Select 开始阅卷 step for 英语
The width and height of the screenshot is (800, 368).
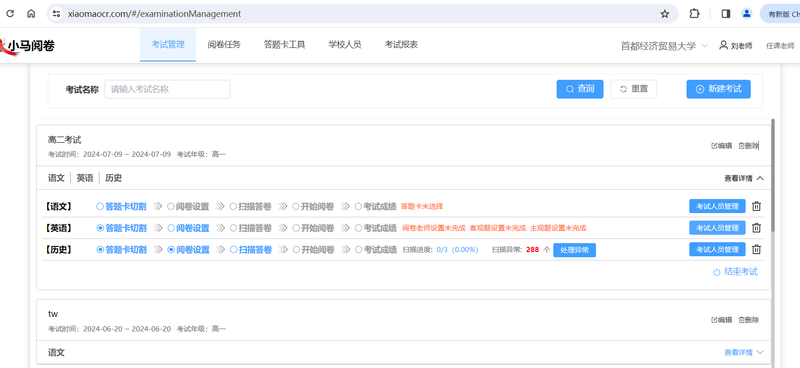pyautogui.click(x=313, y=228)
